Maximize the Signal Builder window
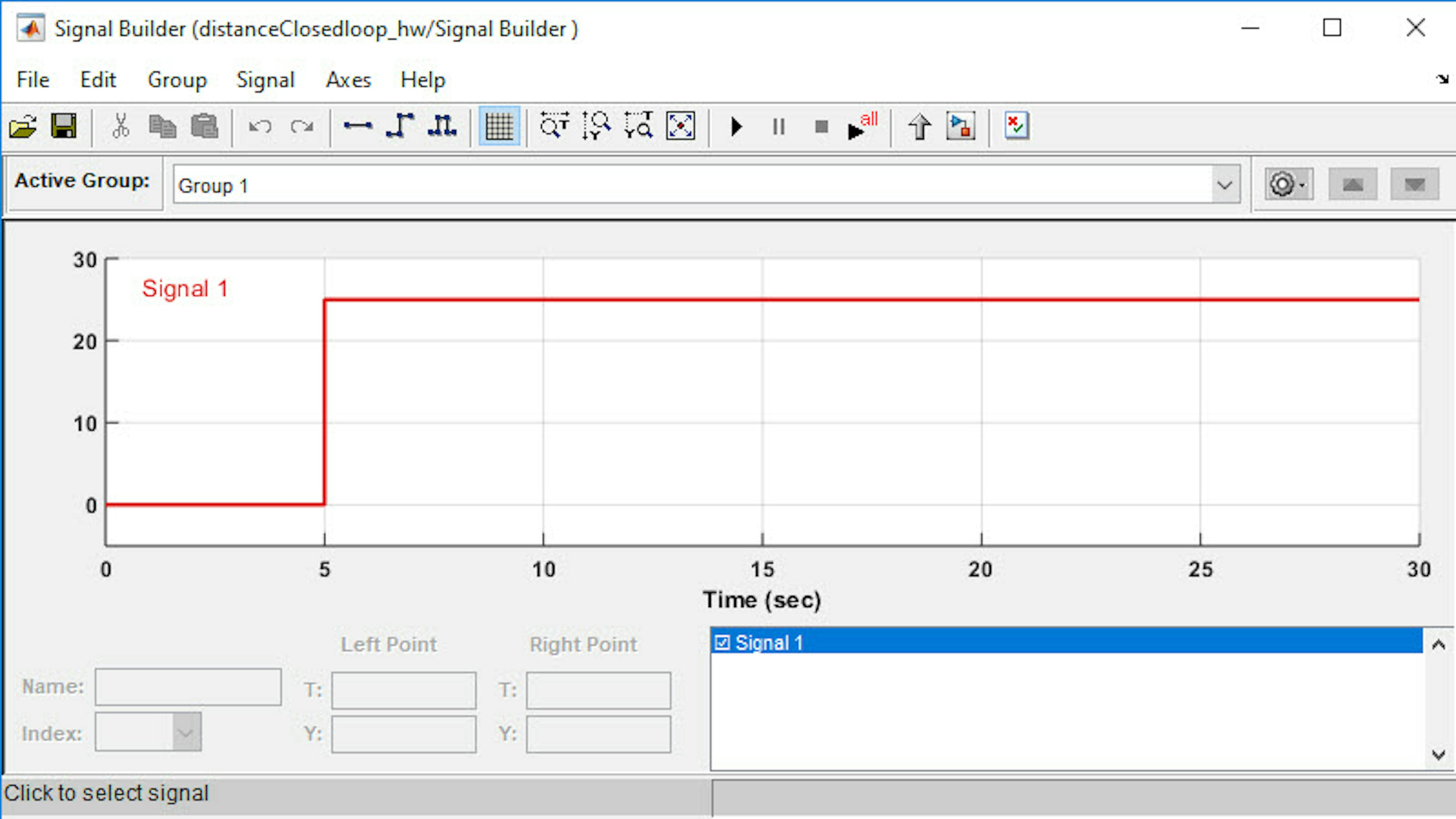Image resolution: width=1456 pixels, height=819 pixels. coord(1332,28)
